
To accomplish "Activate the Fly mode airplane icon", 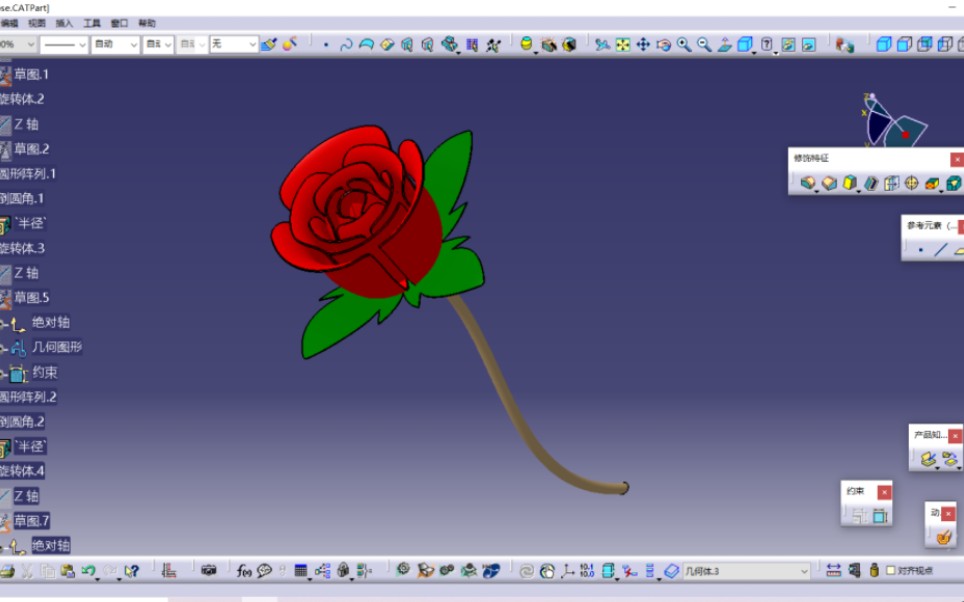I will pyautogui.click(x=602, y=44).
